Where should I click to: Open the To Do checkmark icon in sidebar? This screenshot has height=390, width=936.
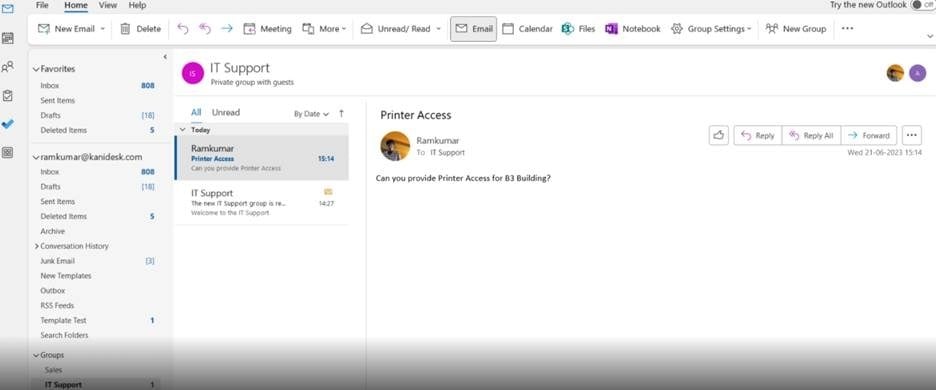[8, 124]
